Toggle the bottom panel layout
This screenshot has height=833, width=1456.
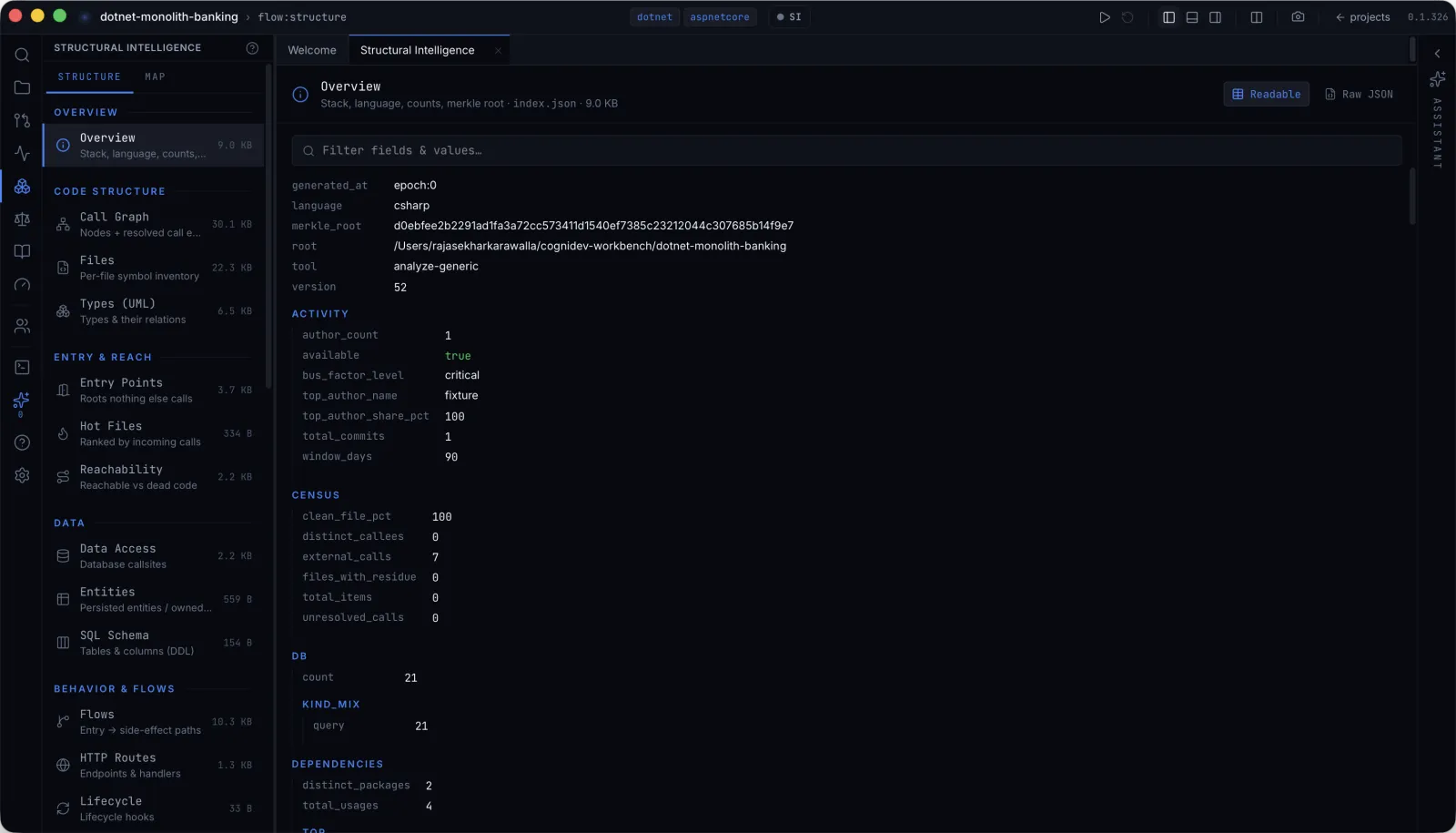point(1192,17)
